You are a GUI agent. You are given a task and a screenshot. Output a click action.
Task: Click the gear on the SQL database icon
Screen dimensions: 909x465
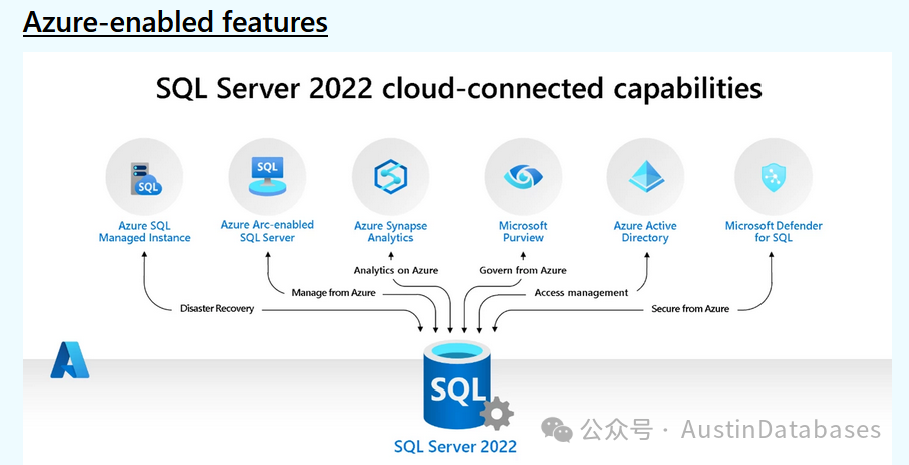[x=497, y=413]
